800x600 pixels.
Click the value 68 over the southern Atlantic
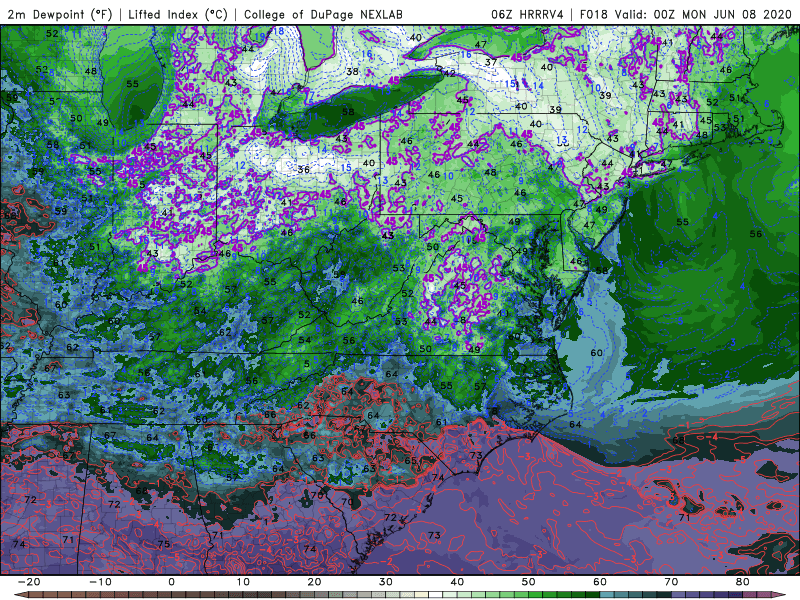tap(679, 440)
